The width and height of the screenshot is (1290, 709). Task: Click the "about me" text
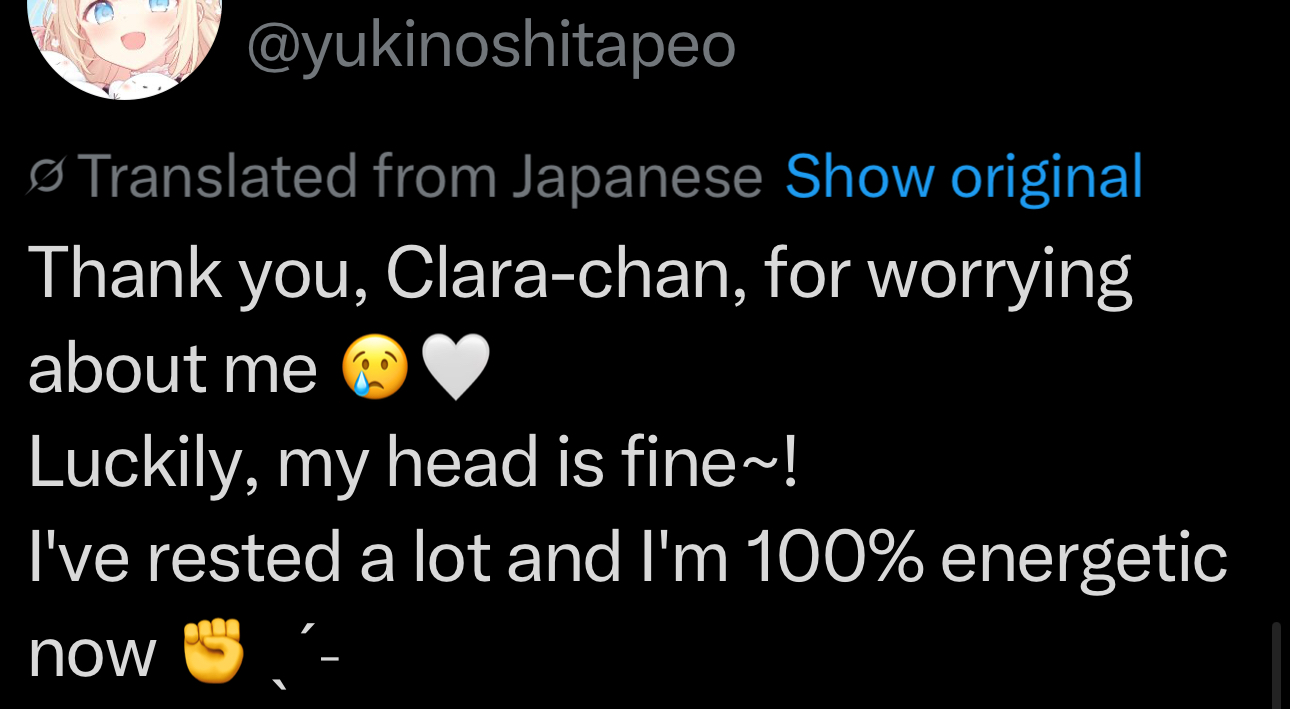(172, 368)
